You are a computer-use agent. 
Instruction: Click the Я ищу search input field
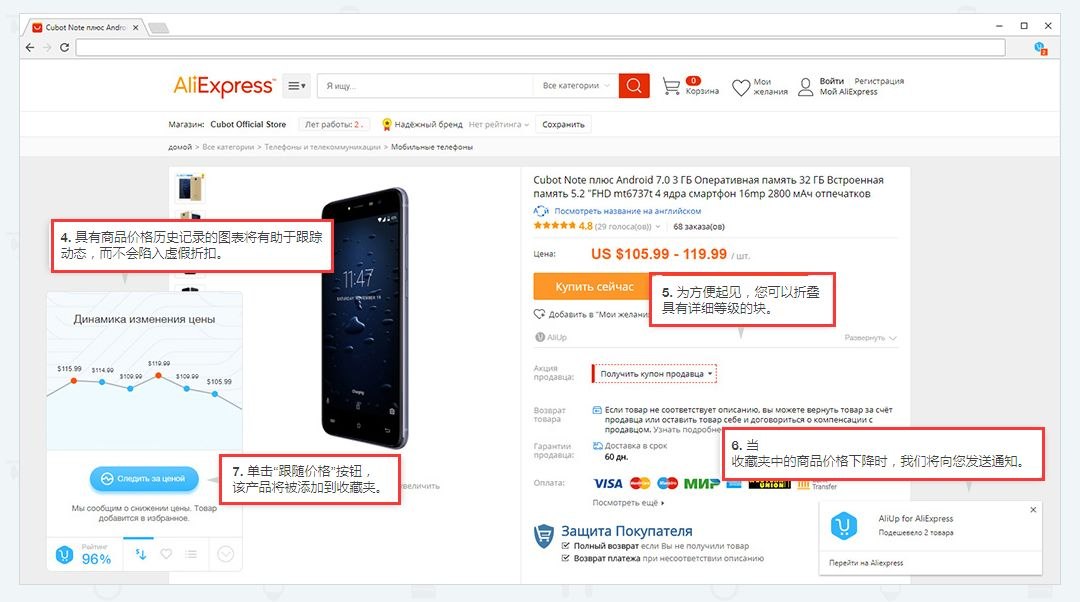pos(425,86)
